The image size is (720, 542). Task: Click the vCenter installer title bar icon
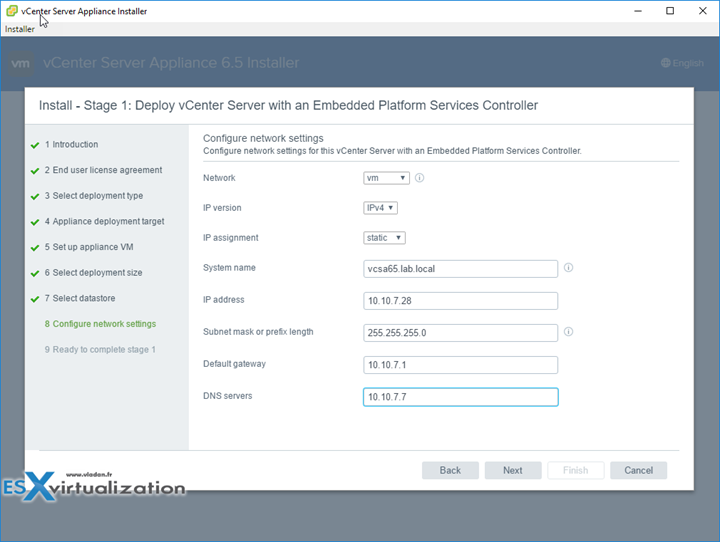pos(12,11)
